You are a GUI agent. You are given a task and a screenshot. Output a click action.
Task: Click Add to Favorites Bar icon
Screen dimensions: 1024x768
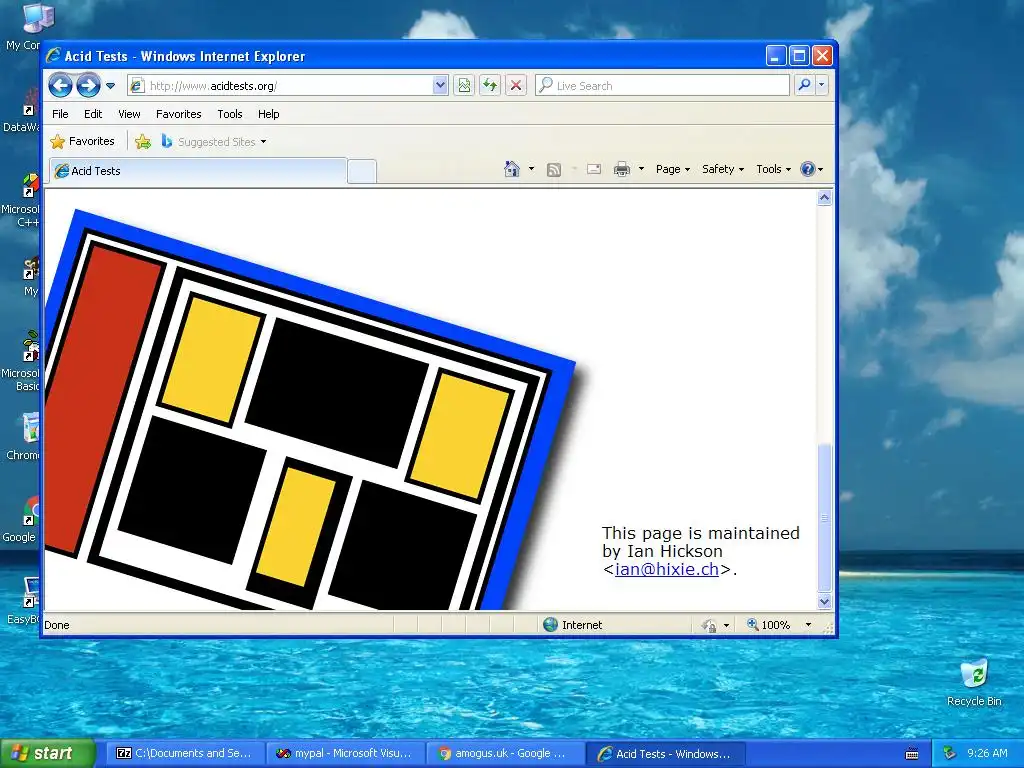143,142
